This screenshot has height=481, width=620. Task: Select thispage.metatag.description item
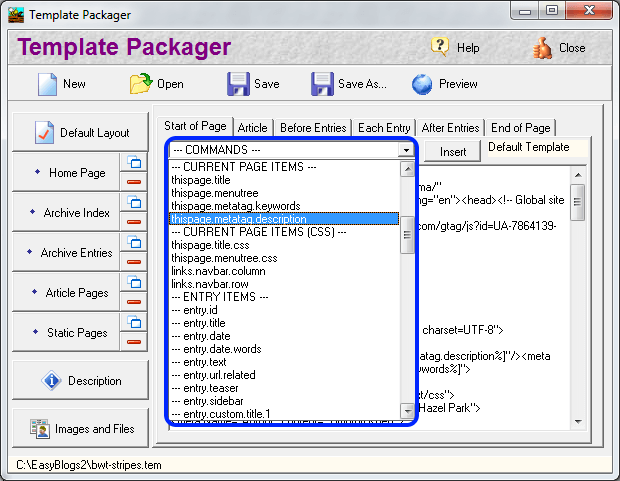[284, 219]
